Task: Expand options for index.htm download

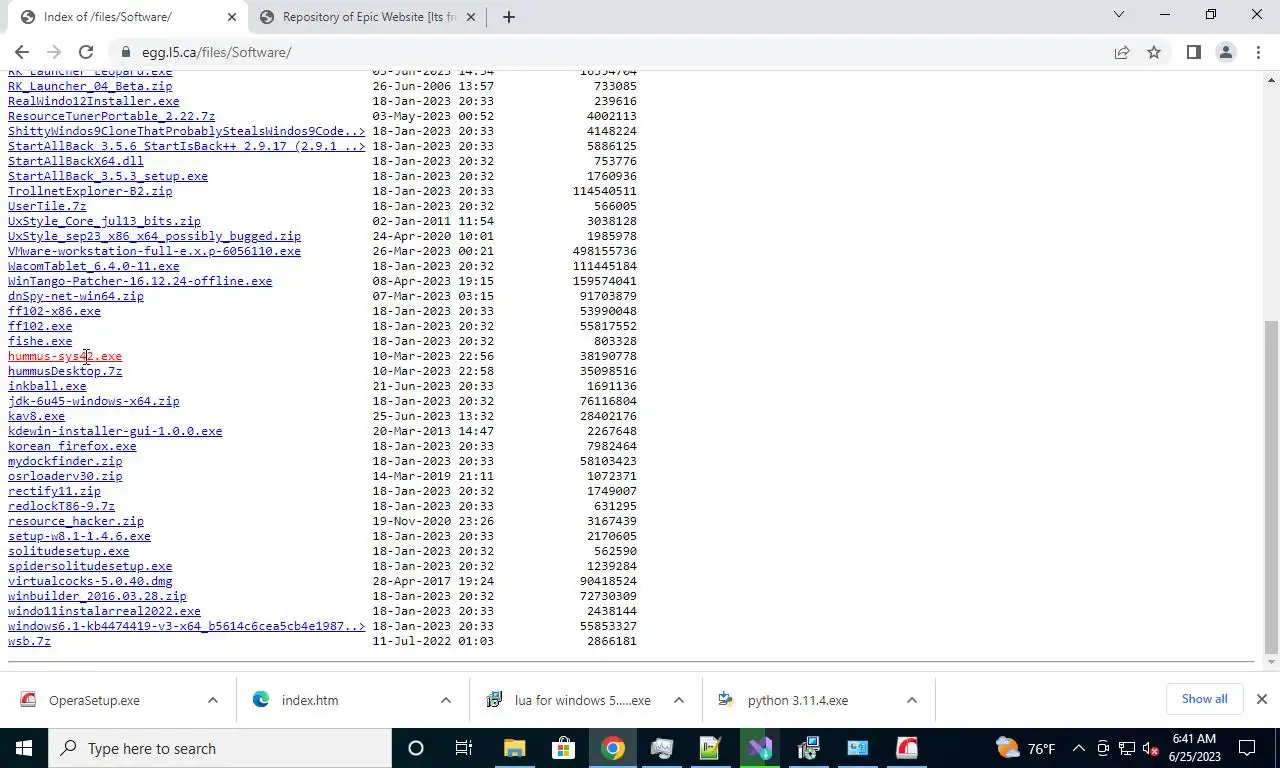Action: (445, 700)
